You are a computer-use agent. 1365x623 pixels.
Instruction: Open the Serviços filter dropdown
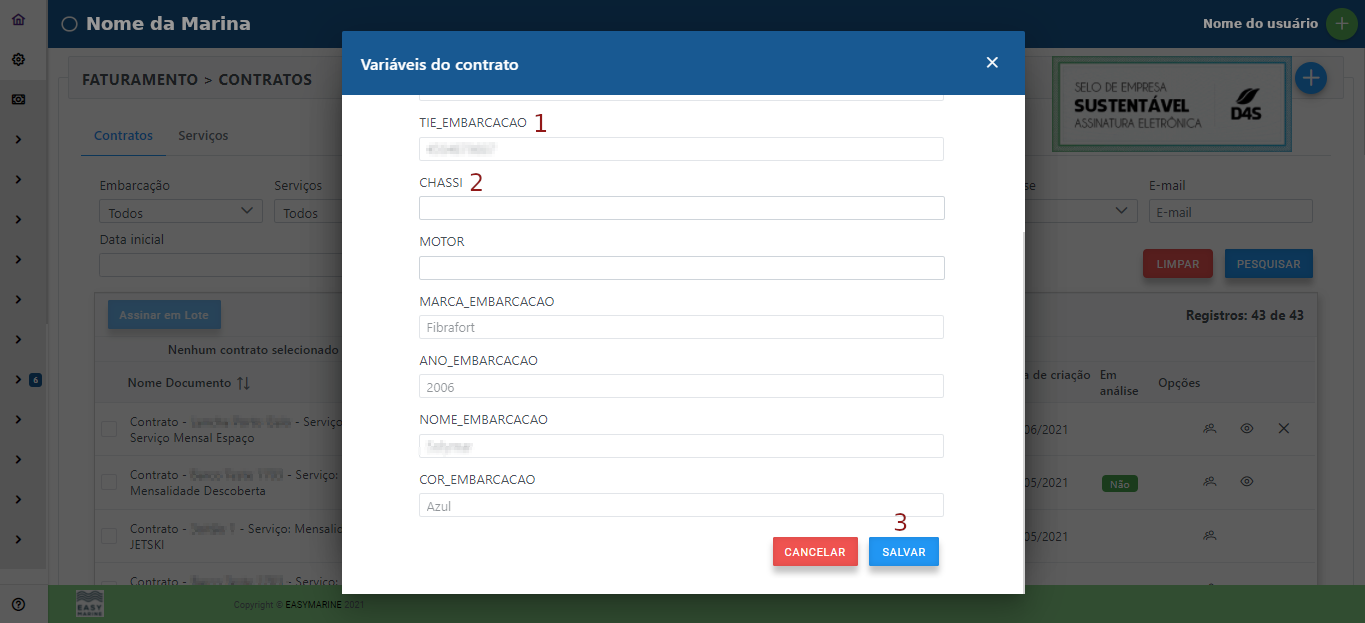click(x=320, y=211)
